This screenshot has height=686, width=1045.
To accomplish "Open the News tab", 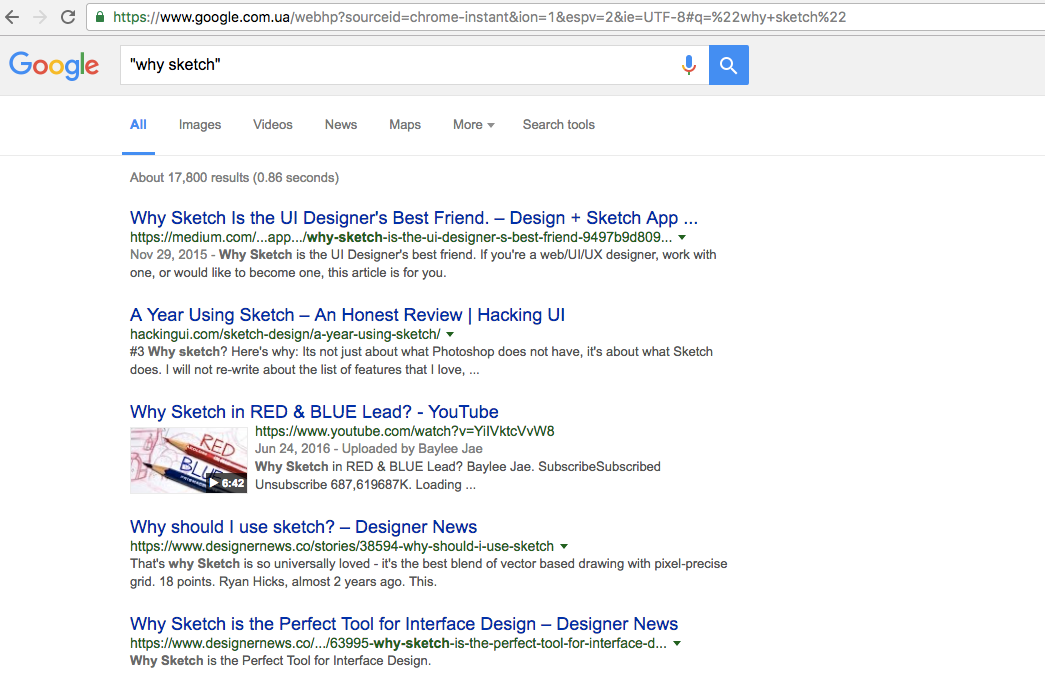I will point(341,125).
